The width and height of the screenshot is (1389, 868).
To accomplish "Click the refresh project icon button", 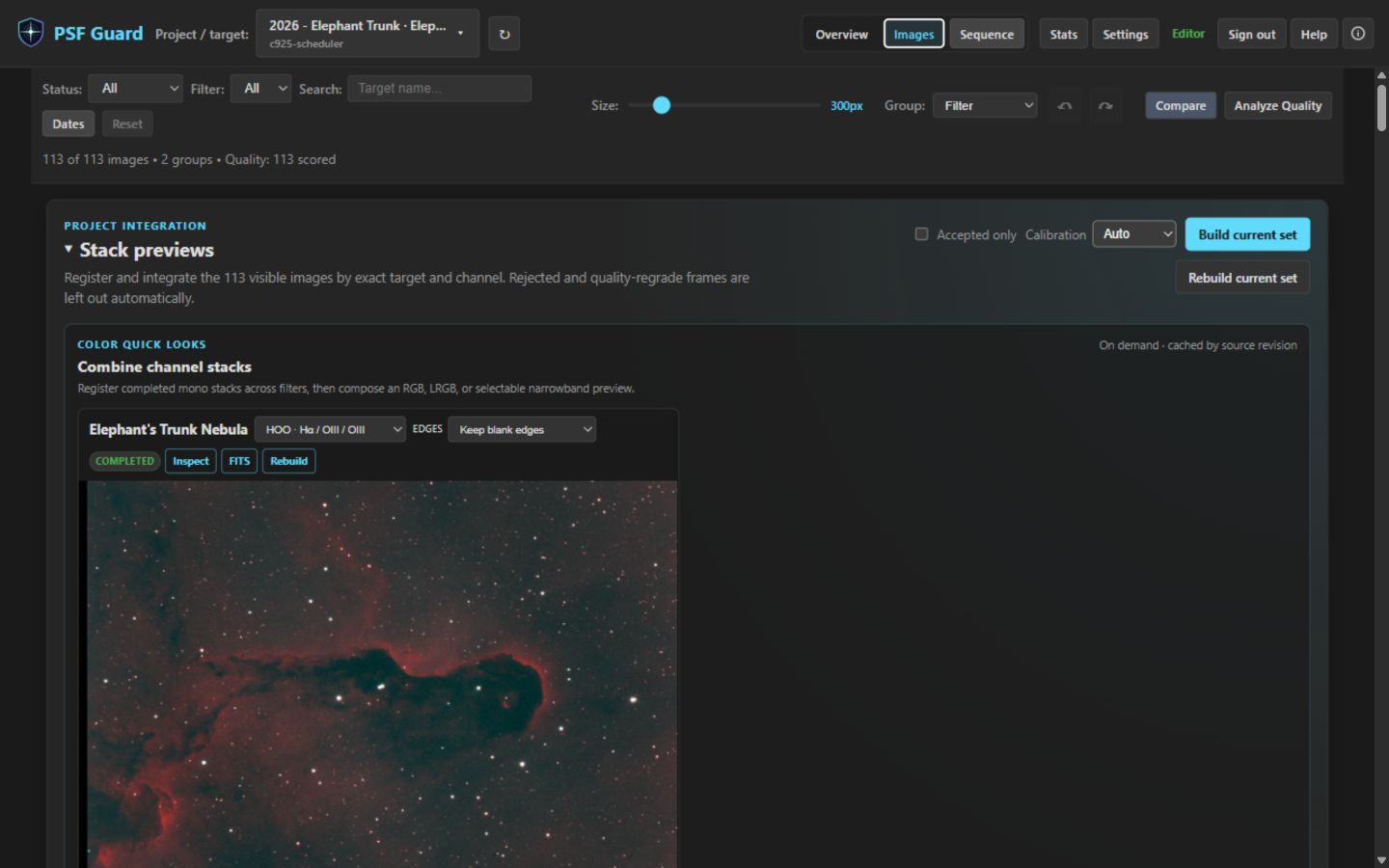I will point(504,34).
